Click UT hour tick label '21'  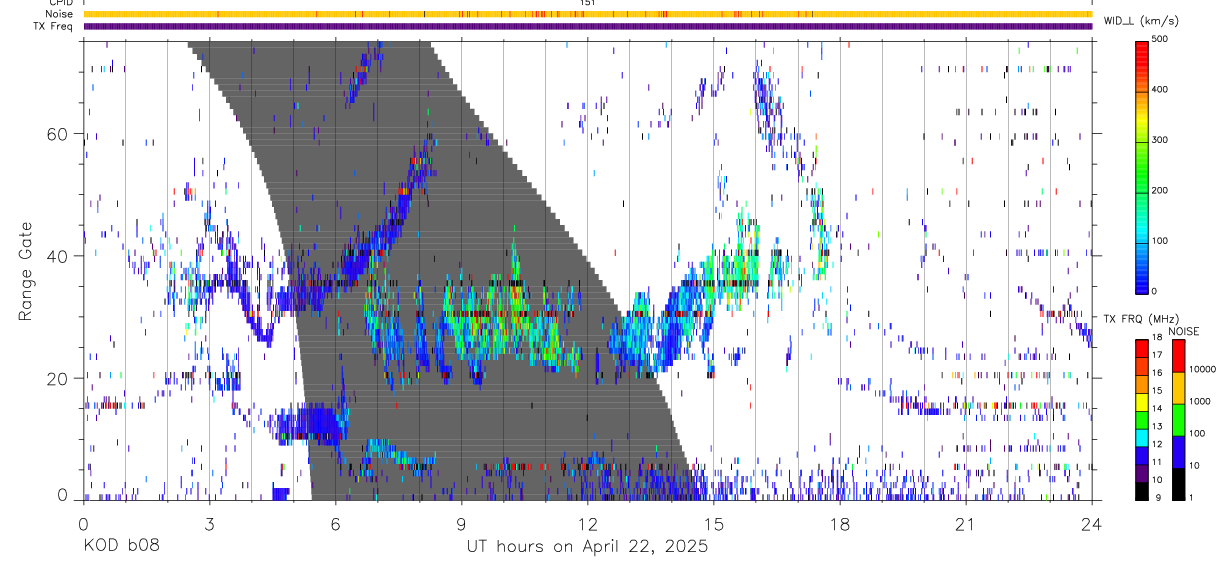[x=965, y=523]
